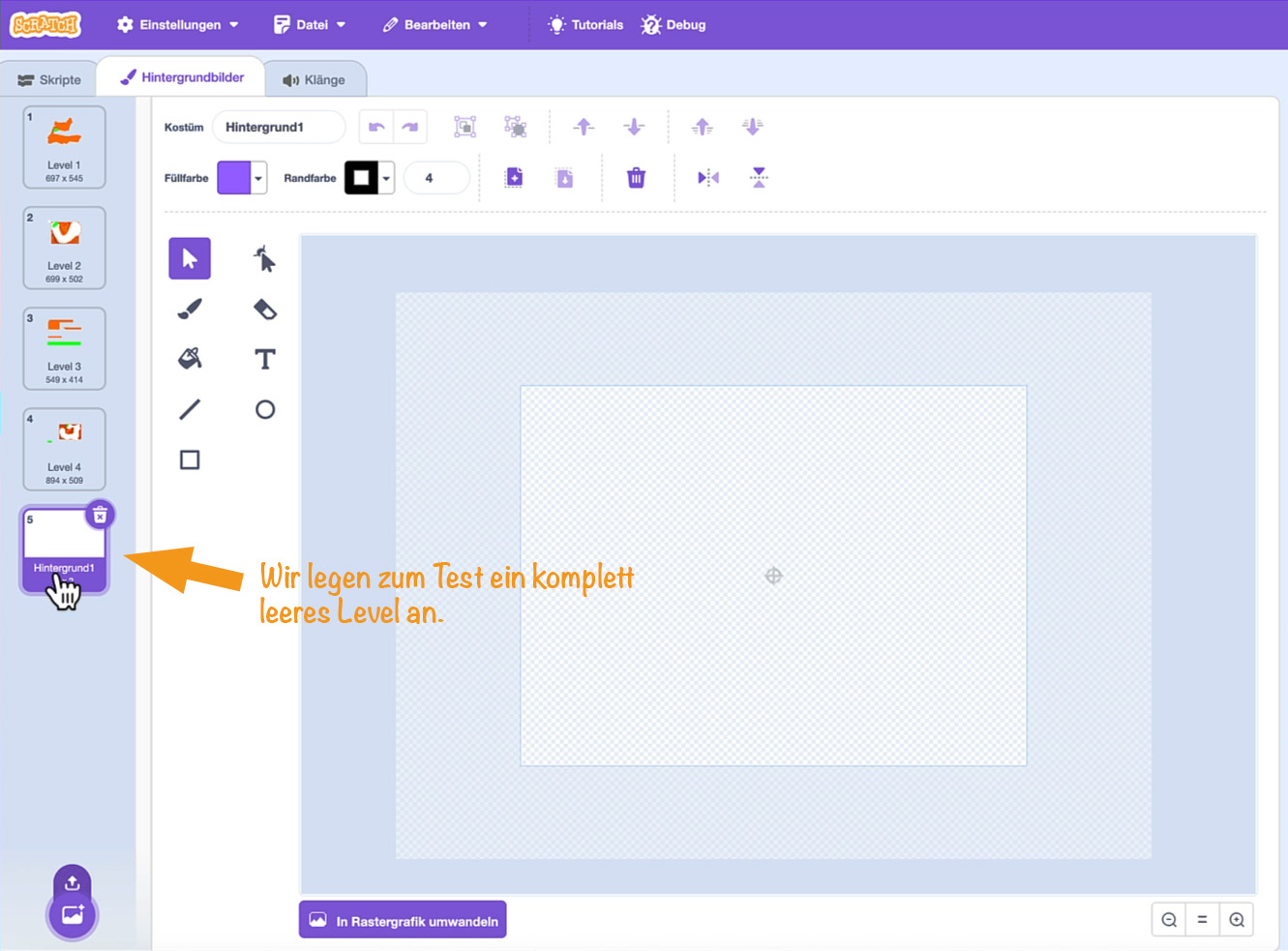Open the Tutorials link
The width and height of the screenshot is (1288, 951).
585,25
